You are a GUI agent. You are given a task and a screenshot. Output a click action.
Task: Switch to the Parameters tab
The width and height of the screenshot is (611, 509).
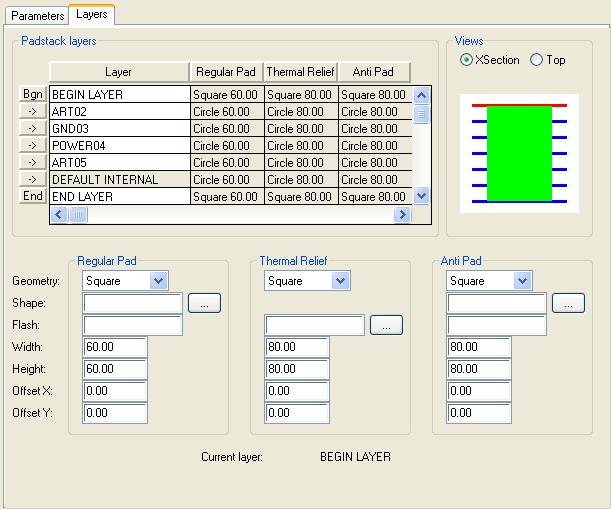pyautogui.click(x=37, y=16)
